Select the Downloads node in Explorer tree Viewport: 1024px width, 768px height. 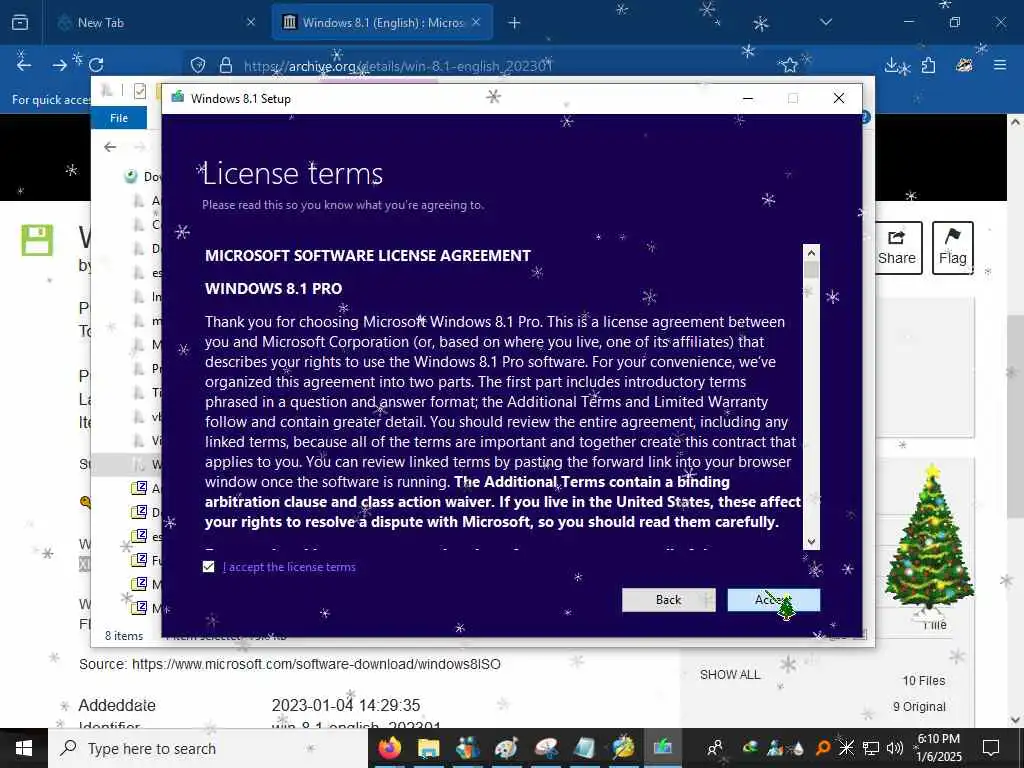[x=141, y=176]
